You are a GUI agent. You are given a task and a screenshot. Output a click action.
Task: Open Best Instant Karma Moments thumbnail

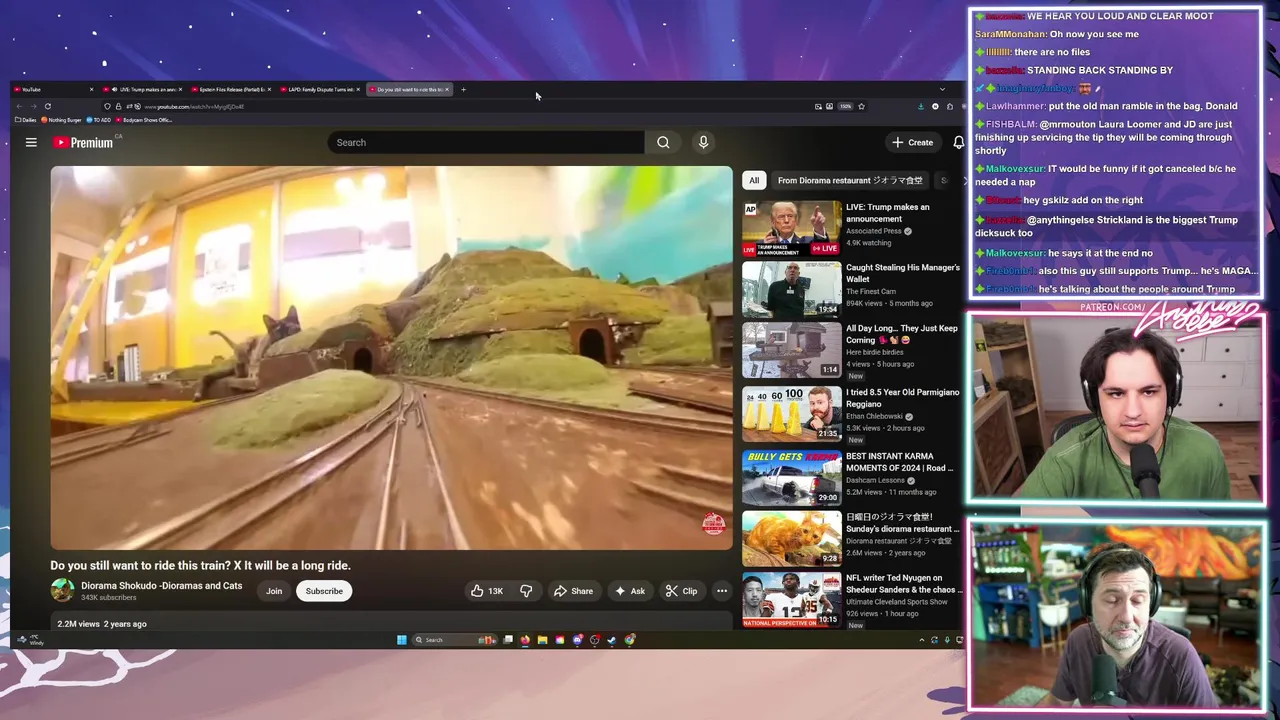click(792, 477)
